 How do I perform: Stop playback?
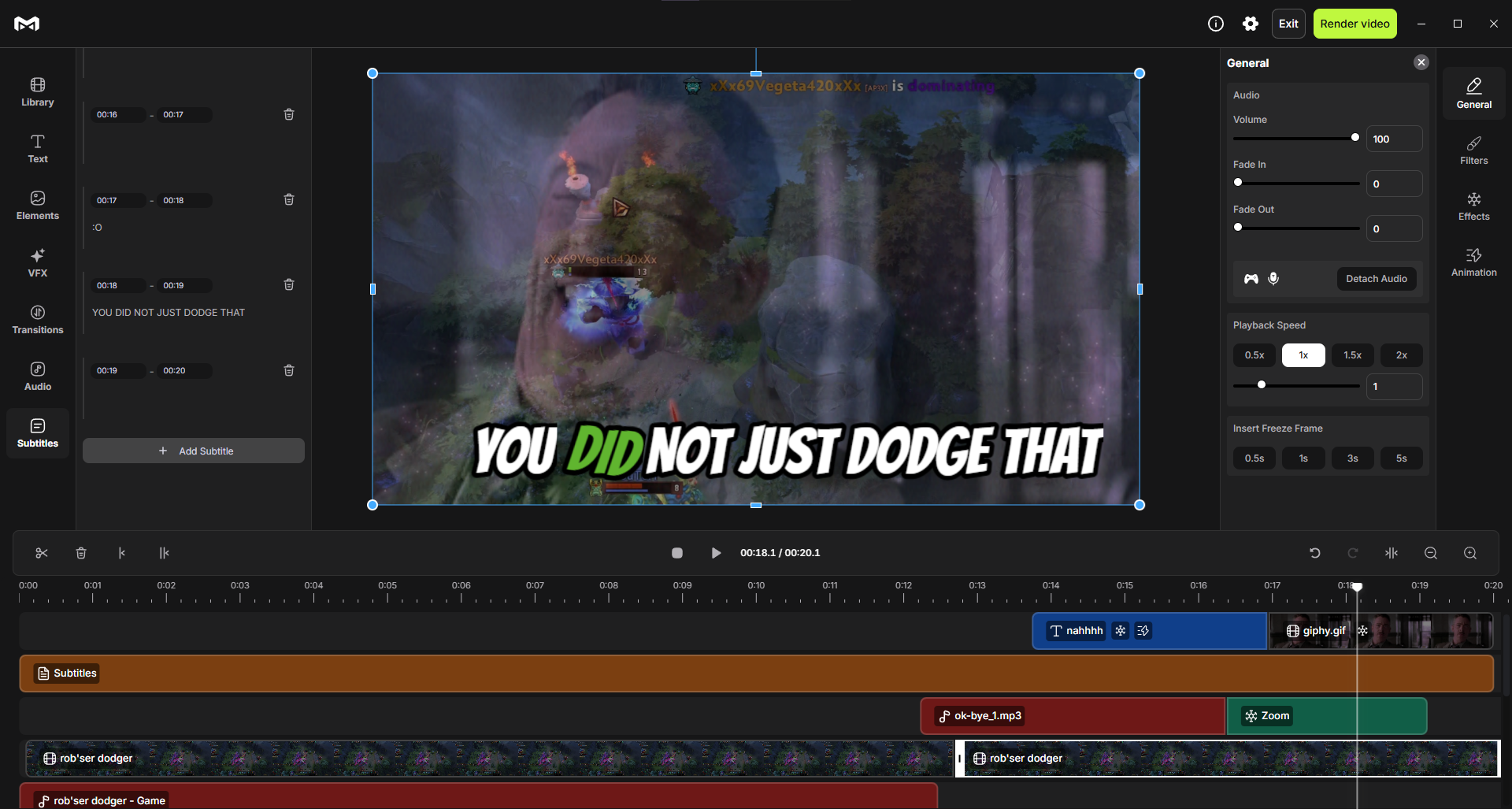[677, 553]
